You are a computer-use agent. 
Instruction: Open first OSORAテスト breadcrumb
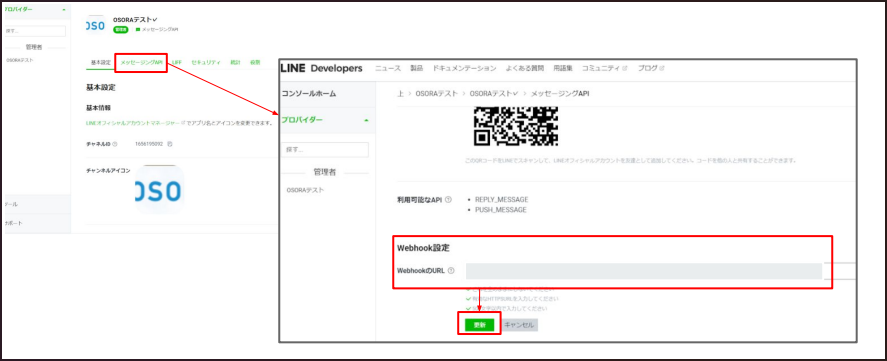pos(436,93)
